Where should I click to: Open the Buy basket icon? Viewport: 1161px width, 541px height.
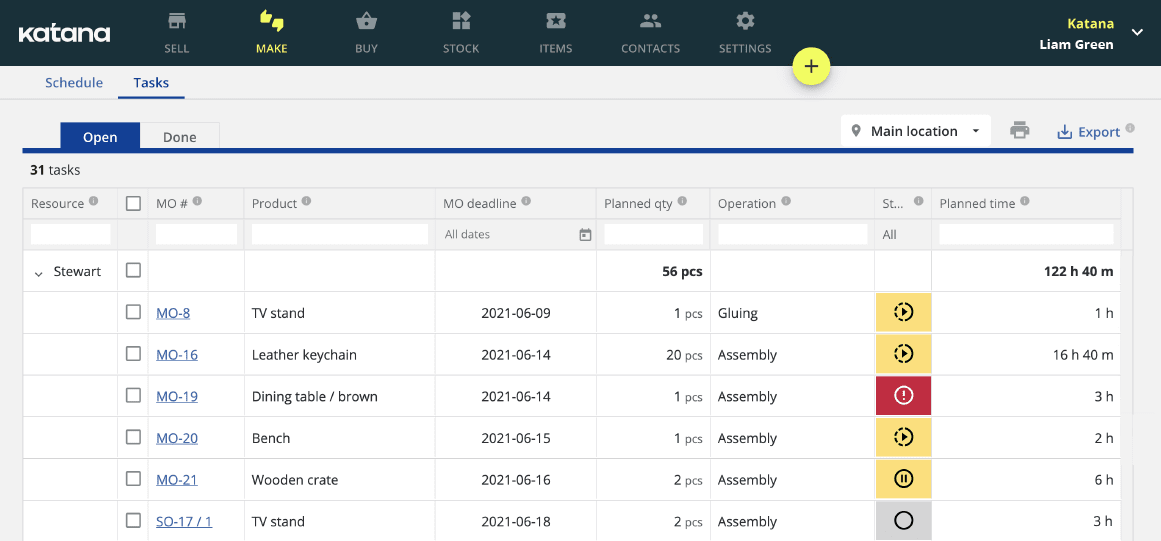[366, 21]
